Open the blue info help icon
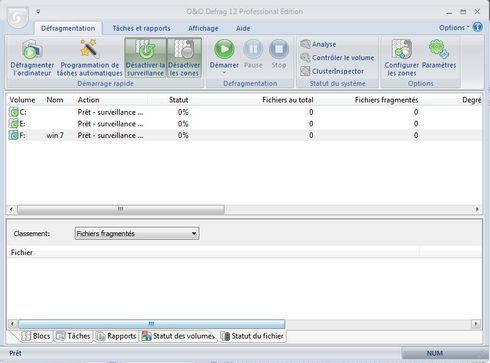The height and width of the screenshot is (363, 490). click(478, 27)
